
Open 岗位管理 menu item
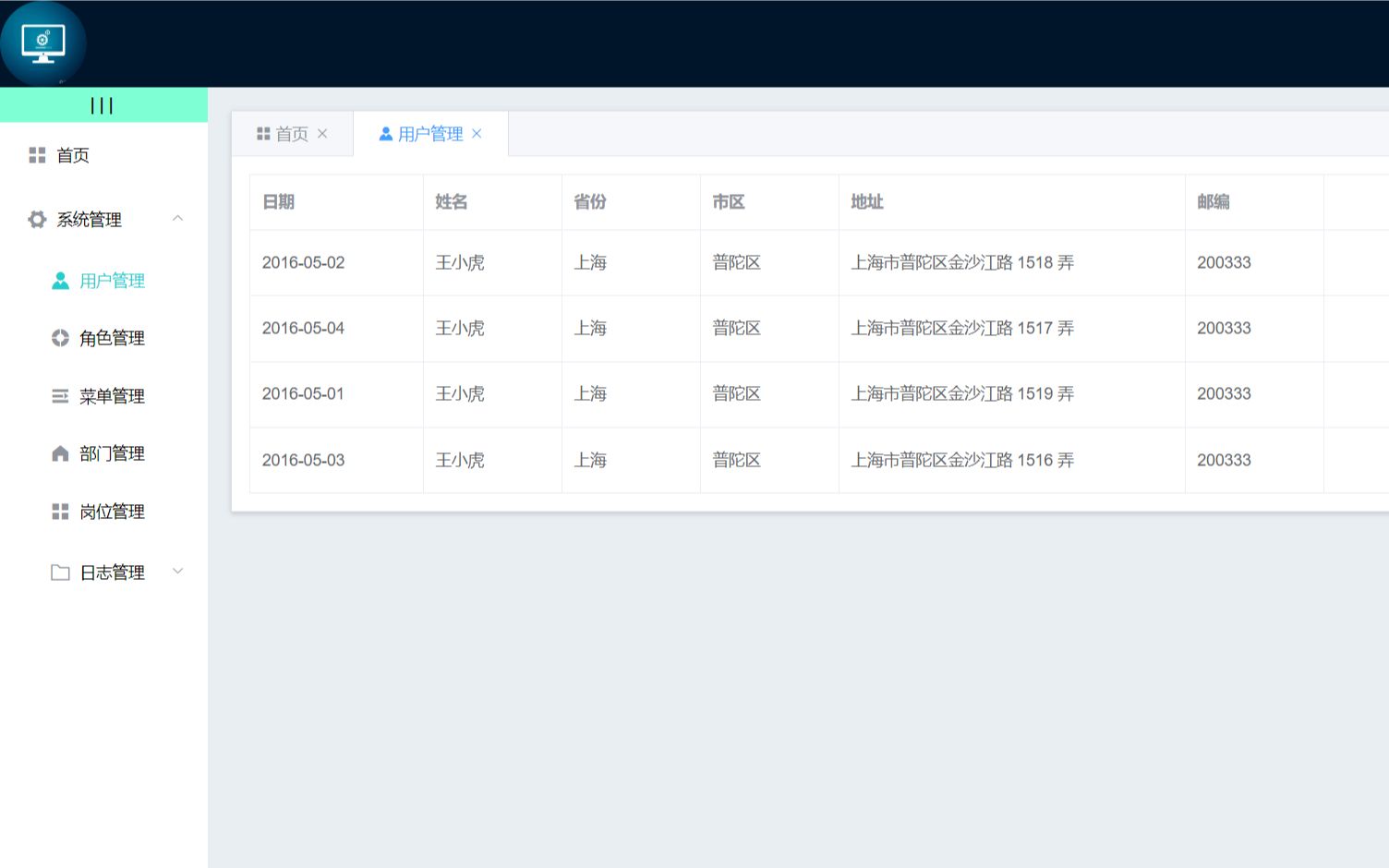113,512
